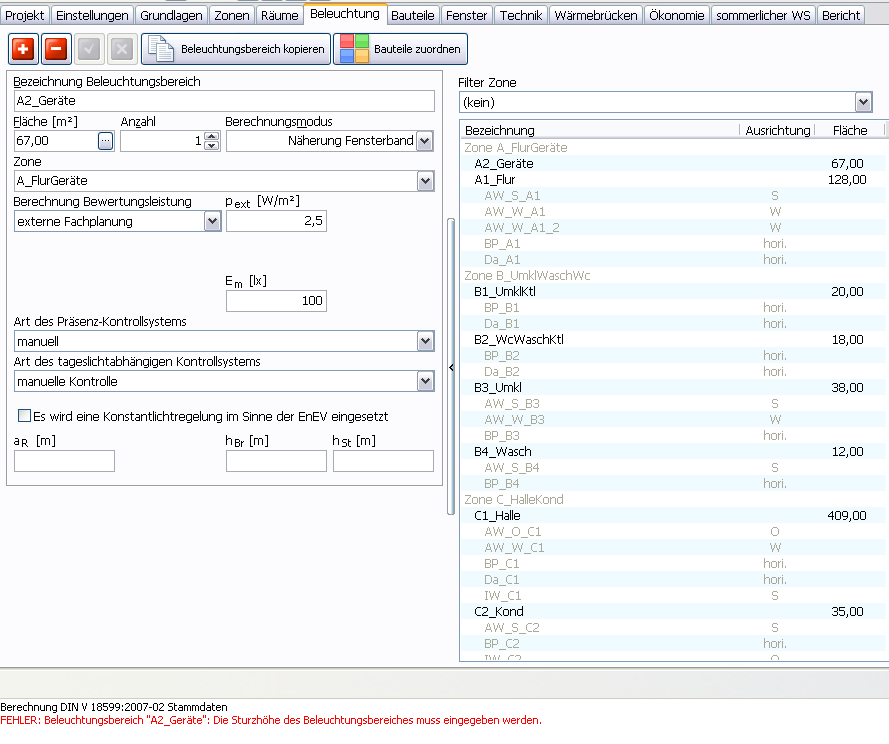Open the Berechnungsmodus dropdown
This screenshot has height=744, width=889.
coord(425,141)
